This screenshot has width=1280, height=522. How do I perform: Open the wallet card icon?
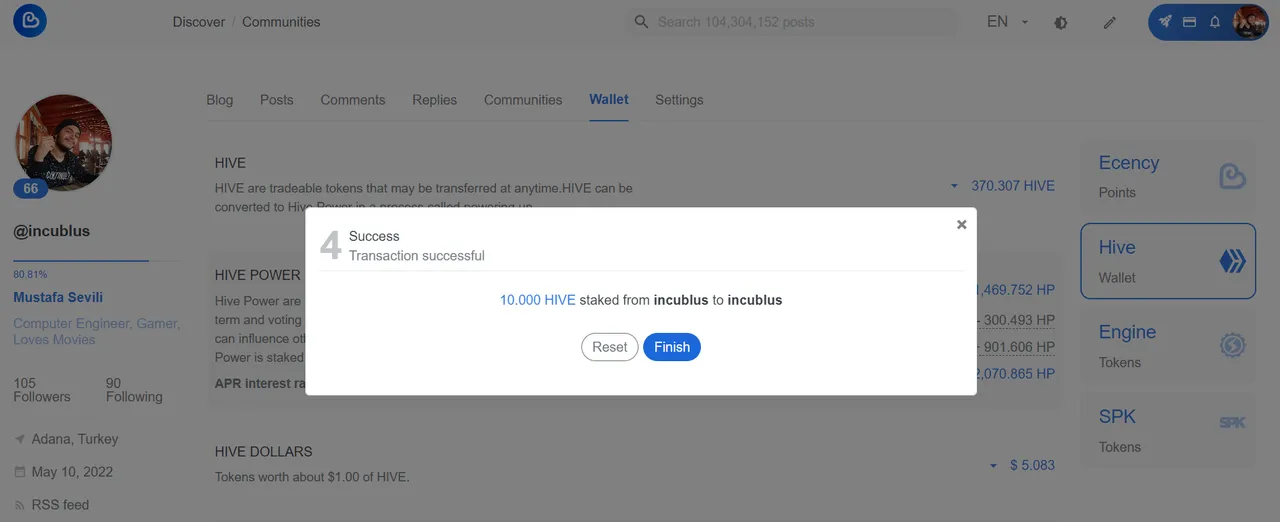click(1190, 21)
